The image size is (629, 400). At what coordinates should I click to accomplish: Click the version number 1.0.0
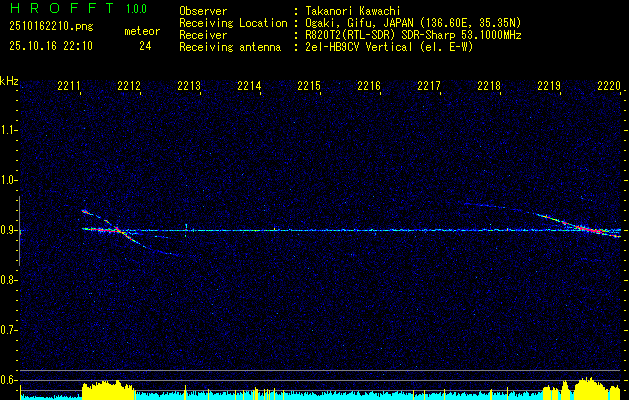136,9
